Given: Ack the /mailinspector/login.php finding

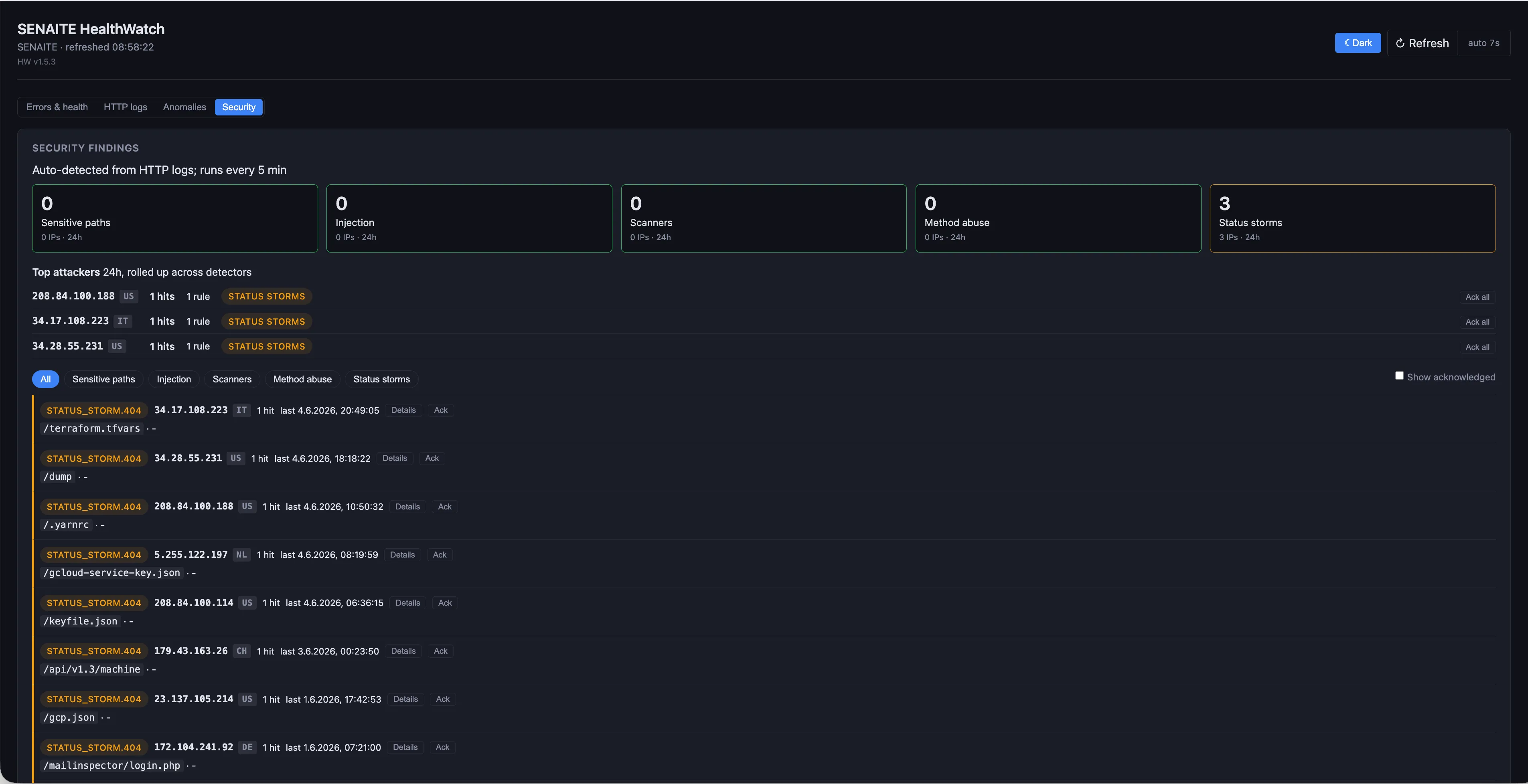Looking at the screenshot, I should click(442, 747).
